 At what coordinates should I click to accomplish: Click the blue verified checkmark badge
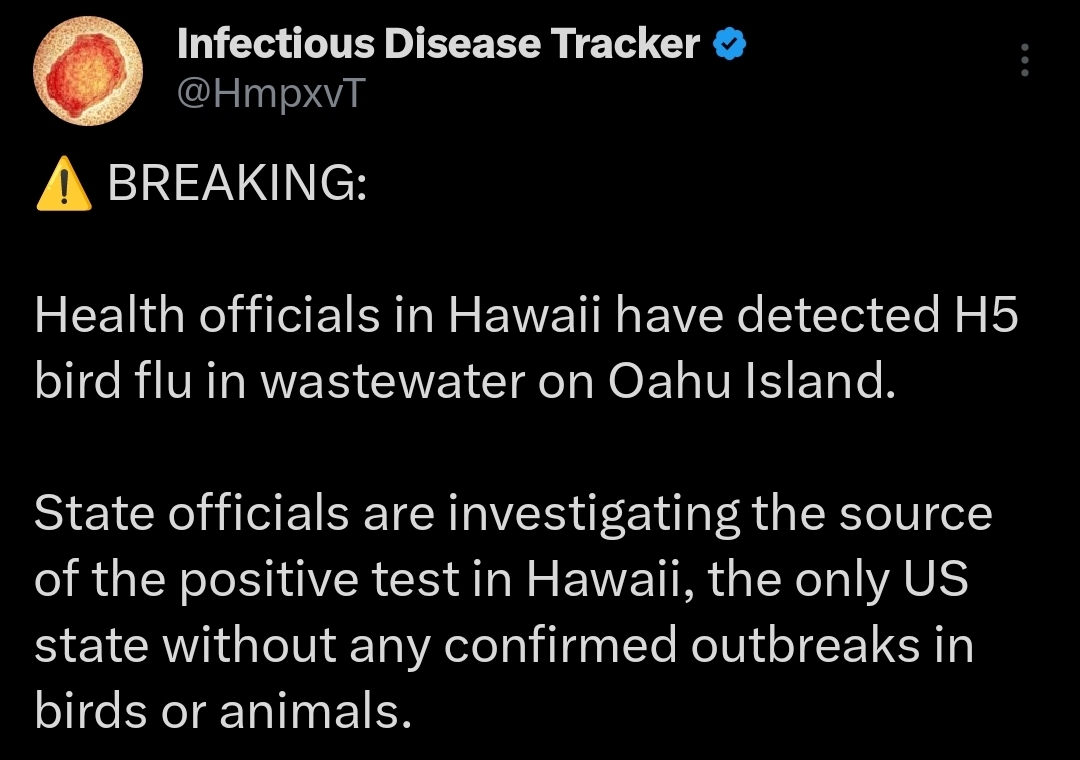[x=728, y=44]
